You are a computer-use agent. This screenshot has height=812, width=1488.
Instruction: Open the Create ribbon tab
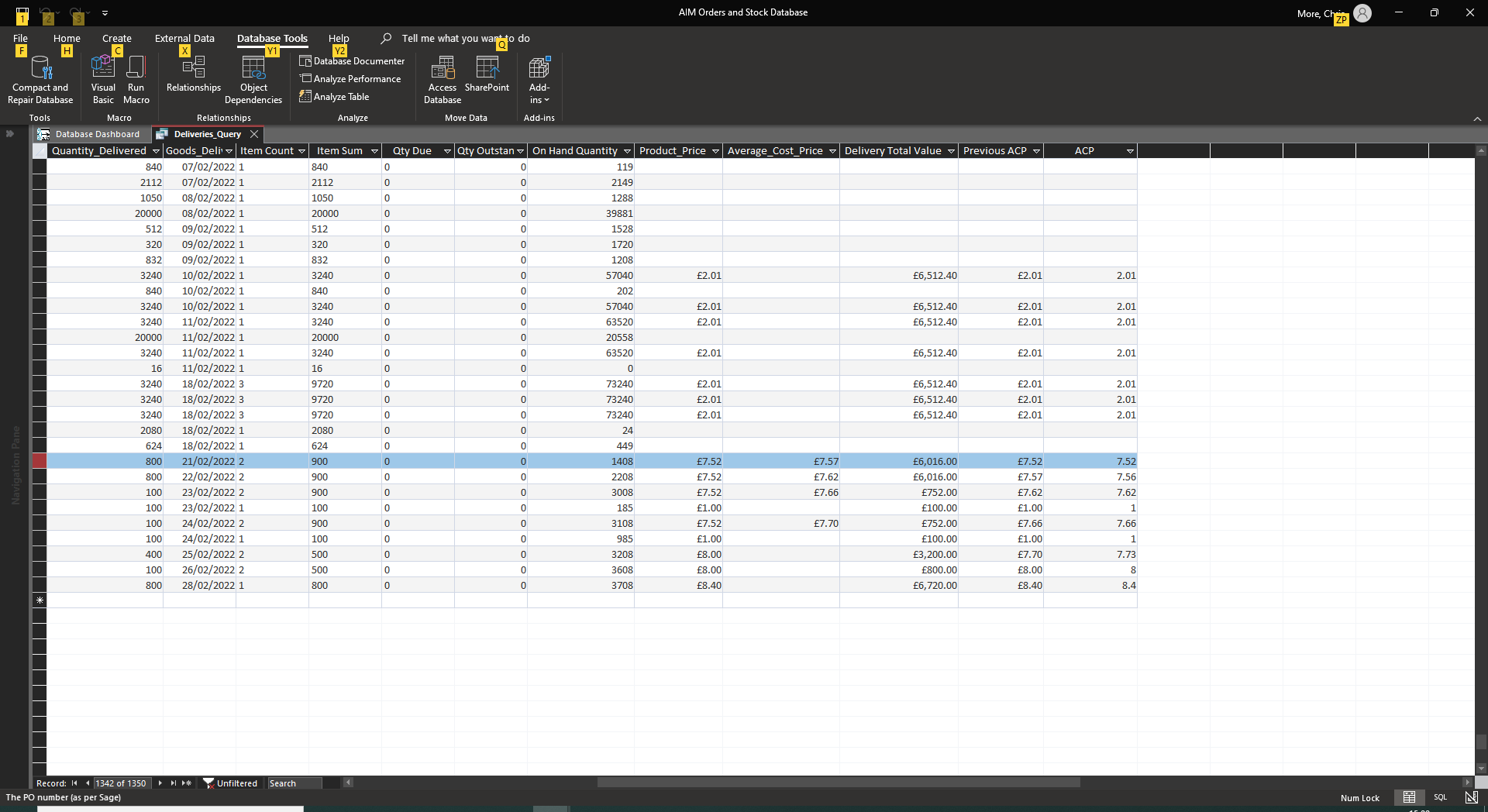point(117,38)
